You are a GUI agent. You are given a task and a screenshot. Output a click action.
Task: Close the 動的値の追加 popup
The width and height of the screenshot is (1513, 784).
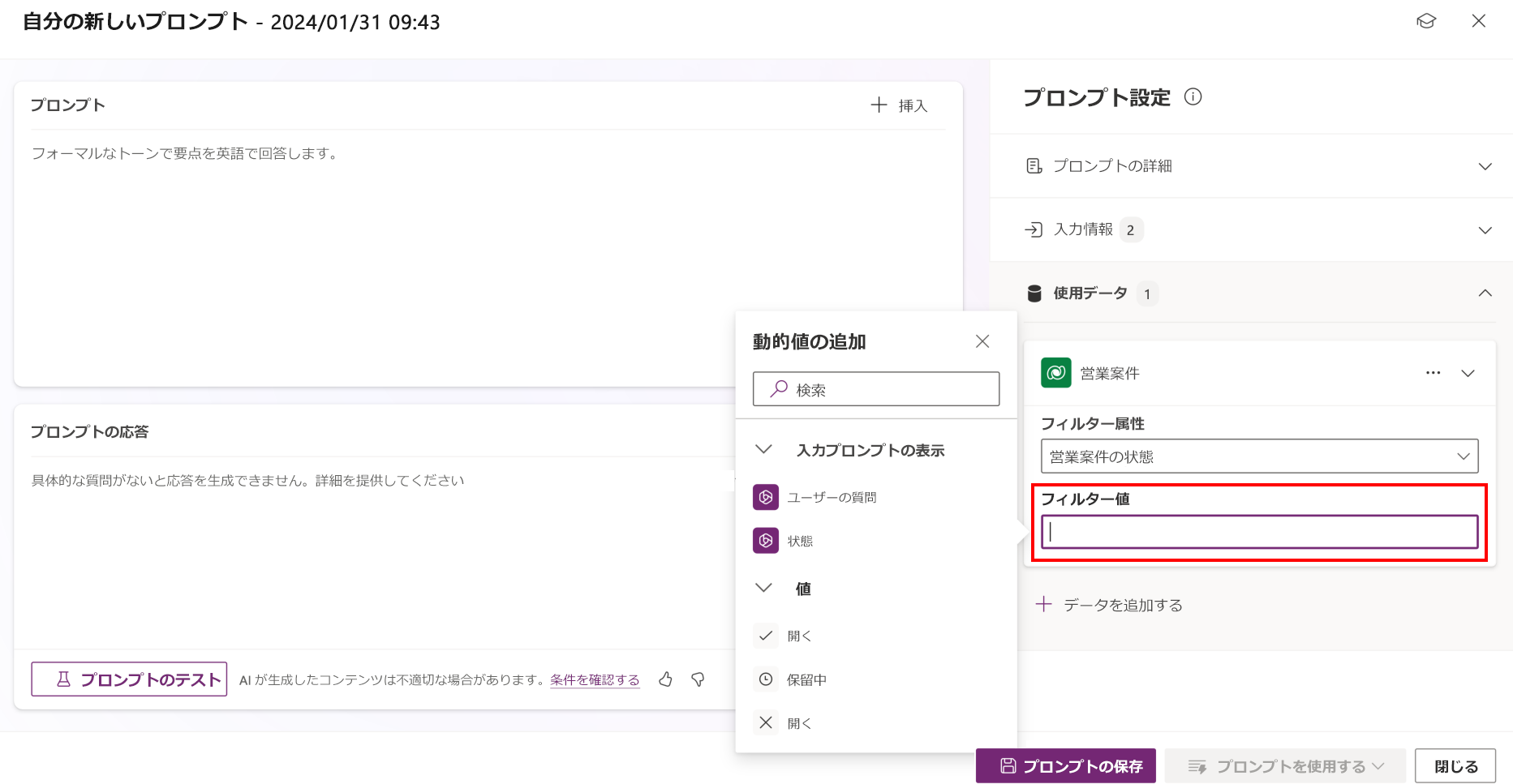[982, 341]
